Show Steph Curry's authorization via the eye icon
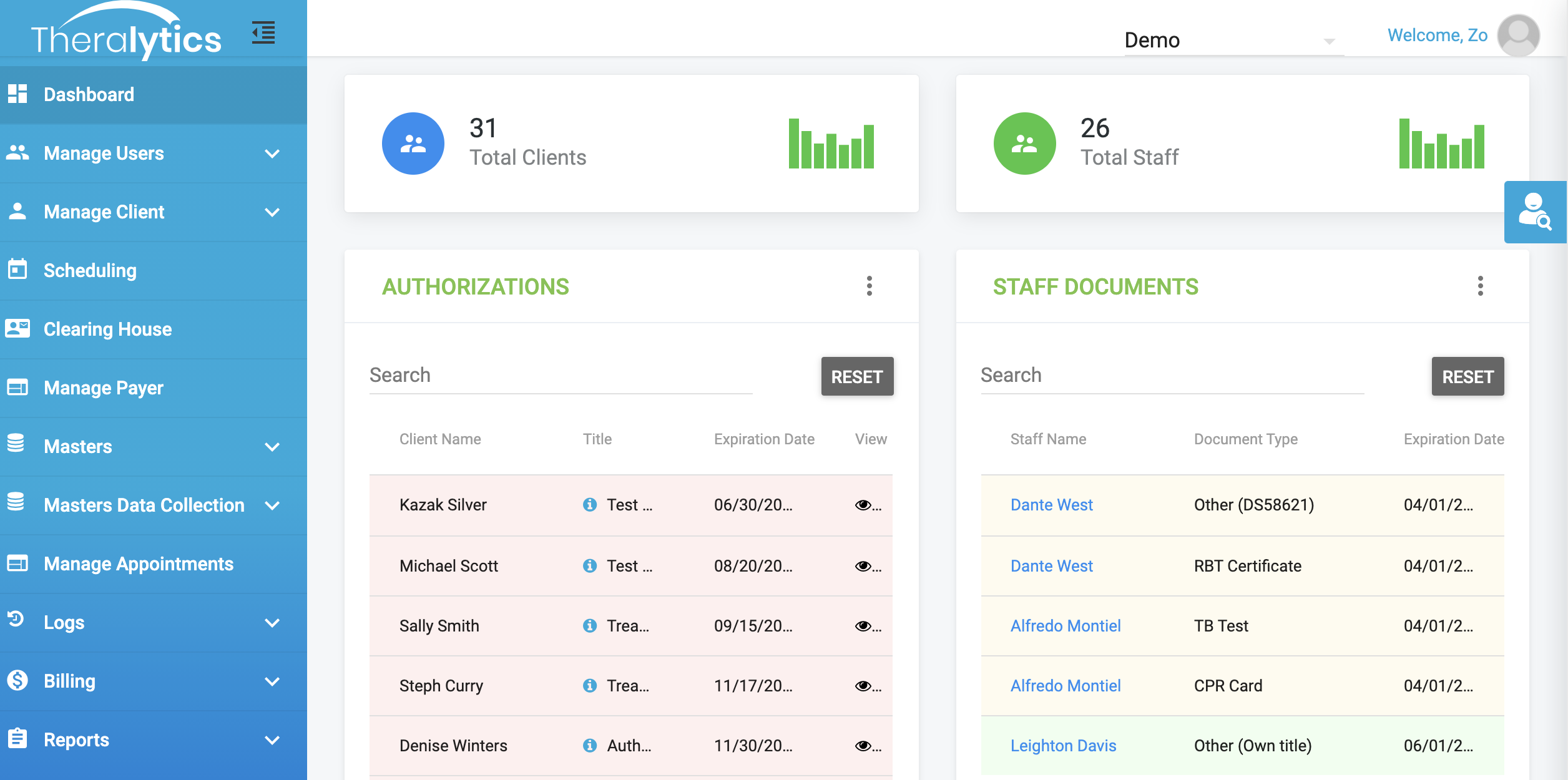Screen dimensions: 1568x780 pos(864,685)
